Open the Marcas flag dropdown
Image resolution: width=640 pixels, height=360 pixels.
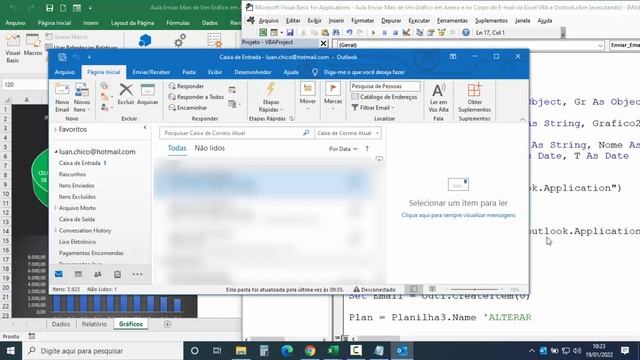click(x=333, y=97)
